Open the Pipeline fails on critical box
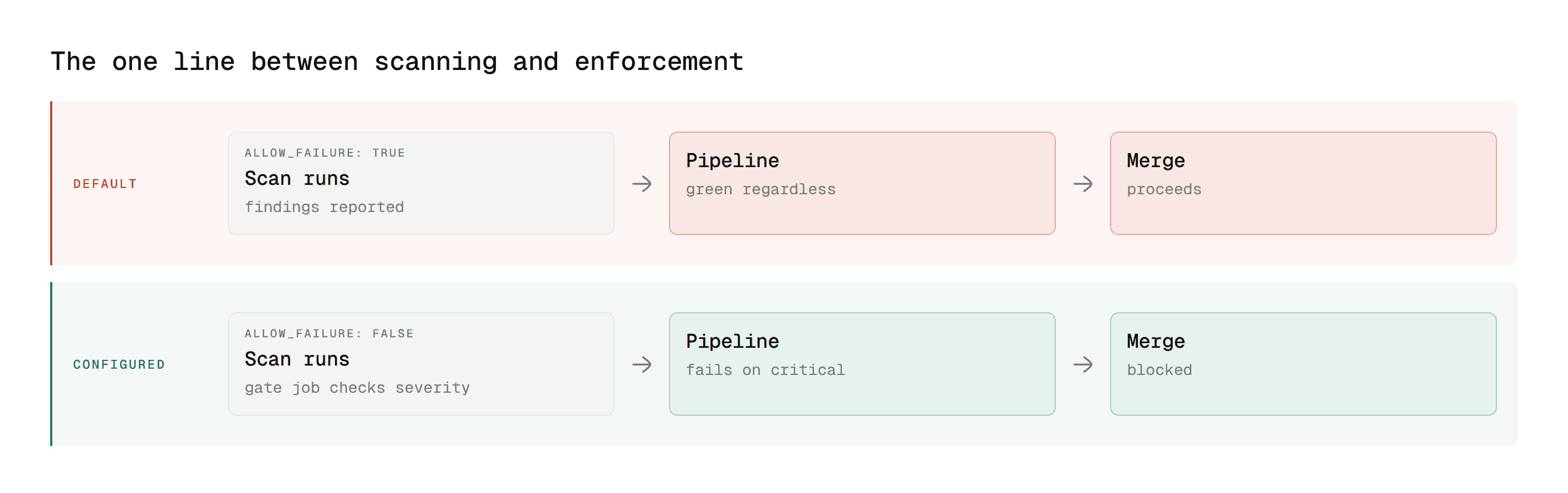1568x493 pixels. click(x=862, y=364)
